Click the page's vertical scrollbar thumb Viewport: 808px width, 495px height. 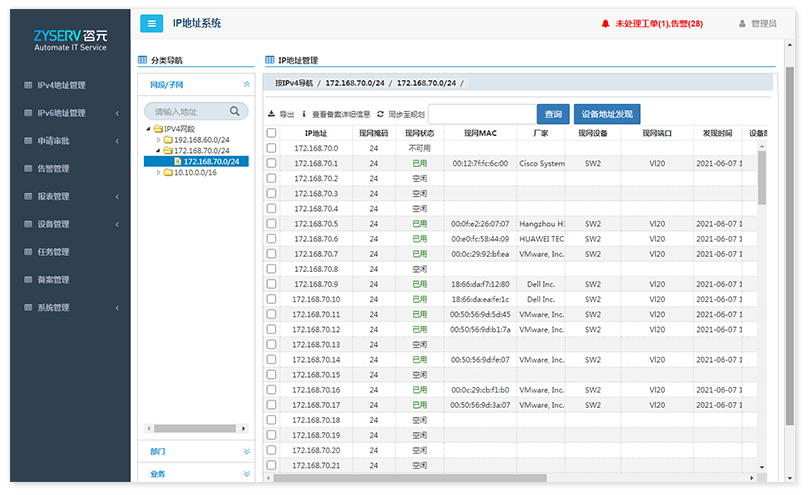point(789,246)
